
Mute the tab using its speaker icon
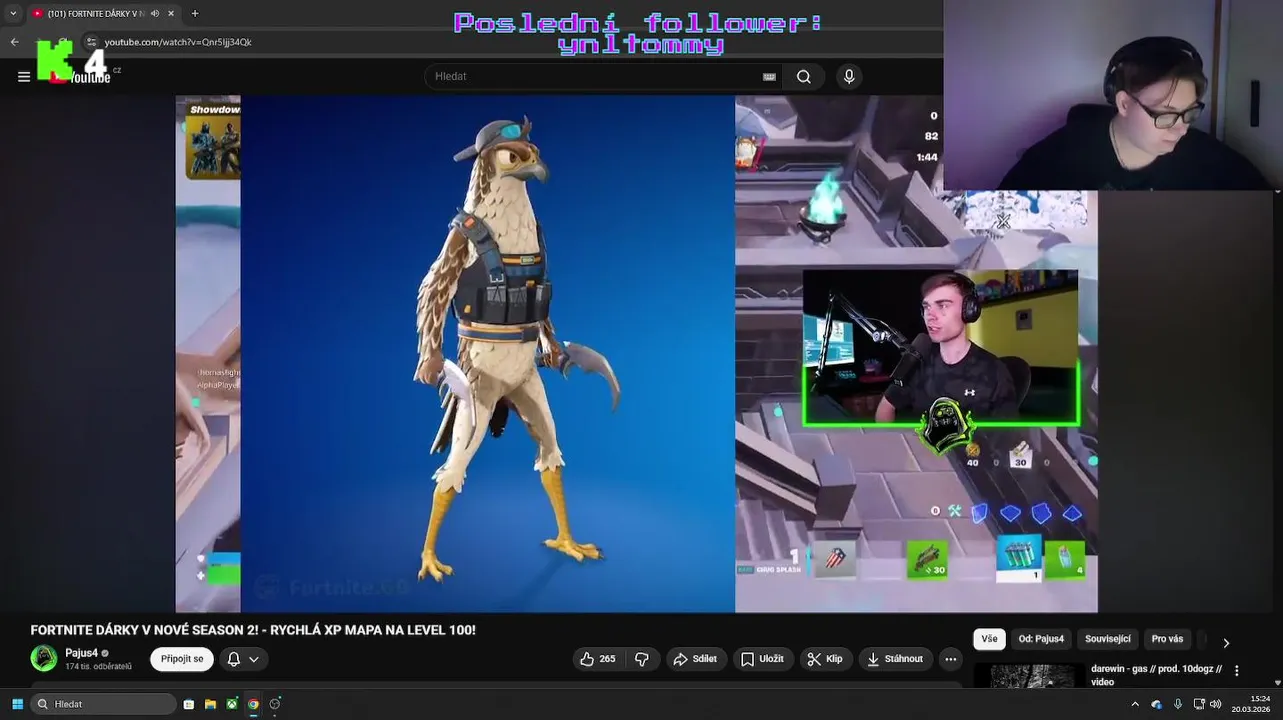(155, 13)
